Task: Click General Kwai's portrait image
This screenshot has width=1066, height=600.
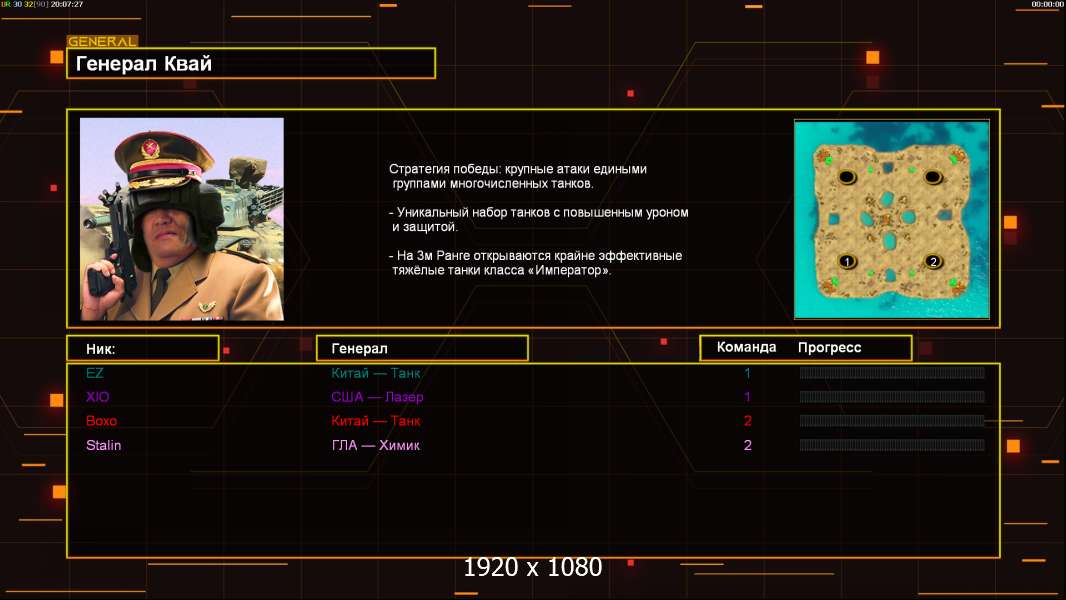Action: pos(182,219)
